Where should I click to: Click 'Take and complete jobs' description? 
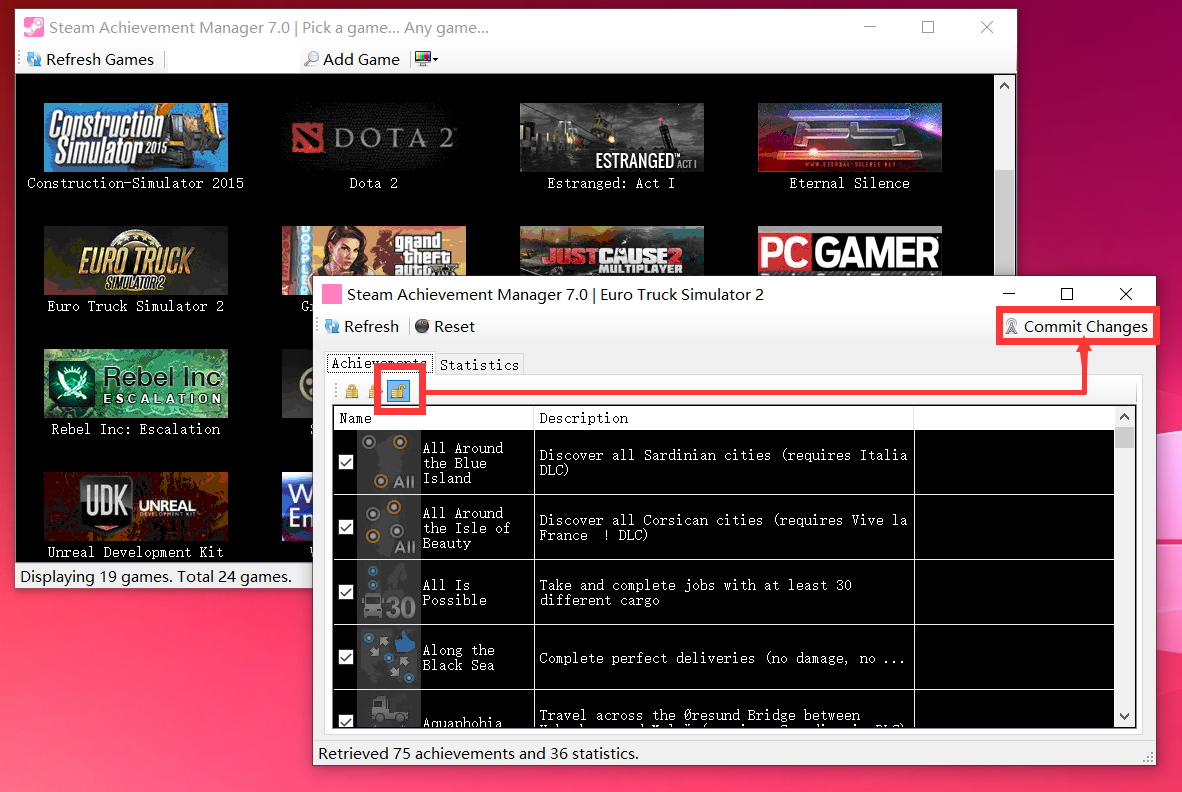pos(695,592)
